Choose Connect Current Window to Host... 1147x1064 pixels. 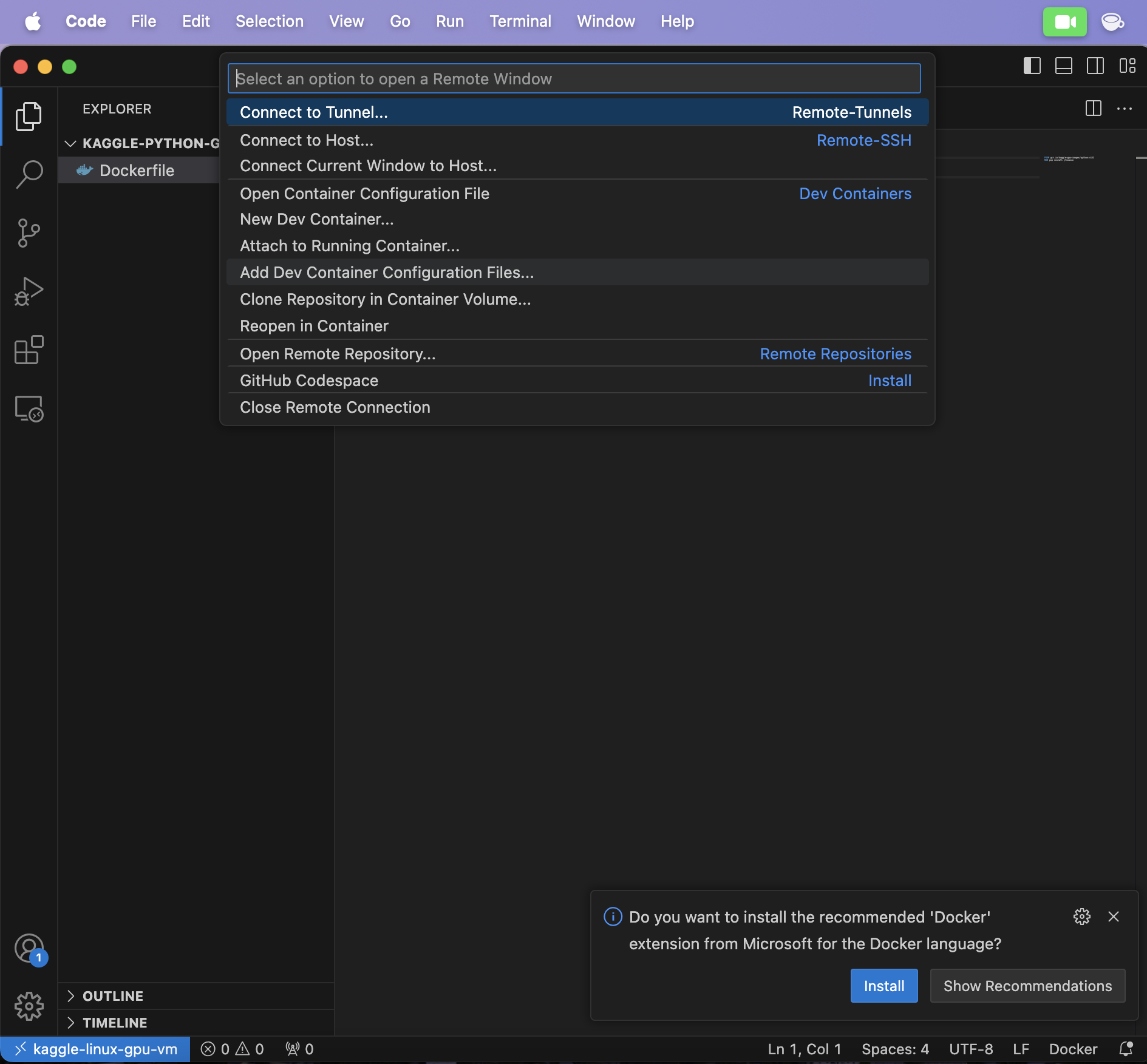click(x=577, y=166)
